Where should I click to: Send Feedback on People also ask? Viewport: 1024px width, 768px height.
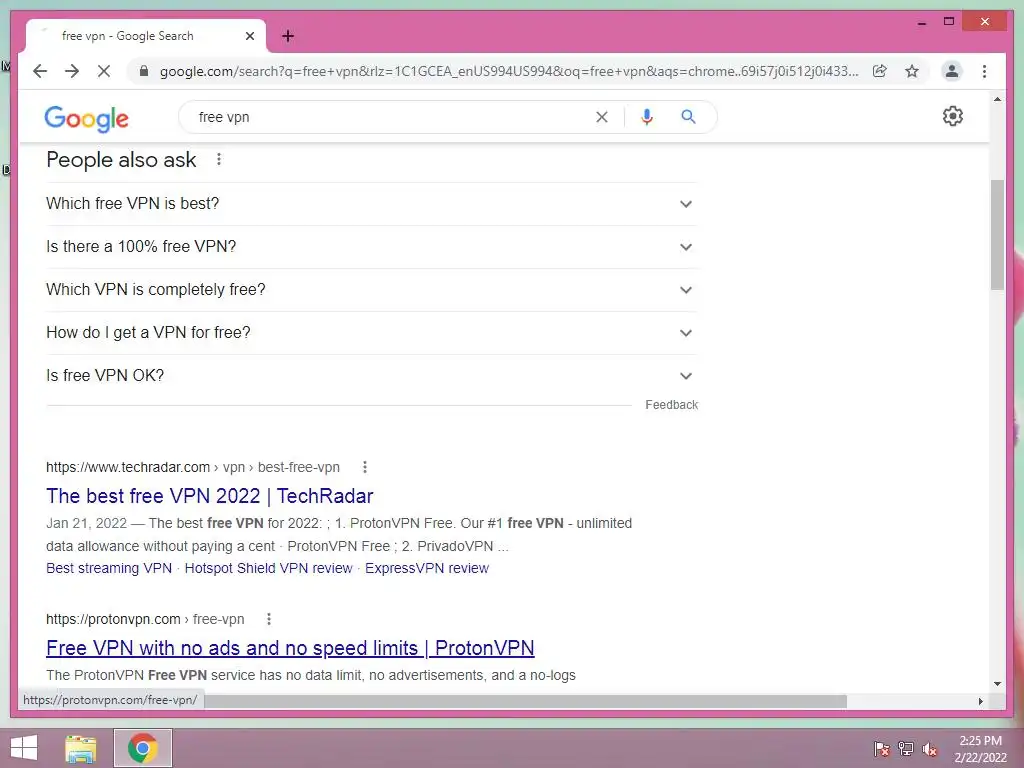pyautogui.click(x=671, y=405)
